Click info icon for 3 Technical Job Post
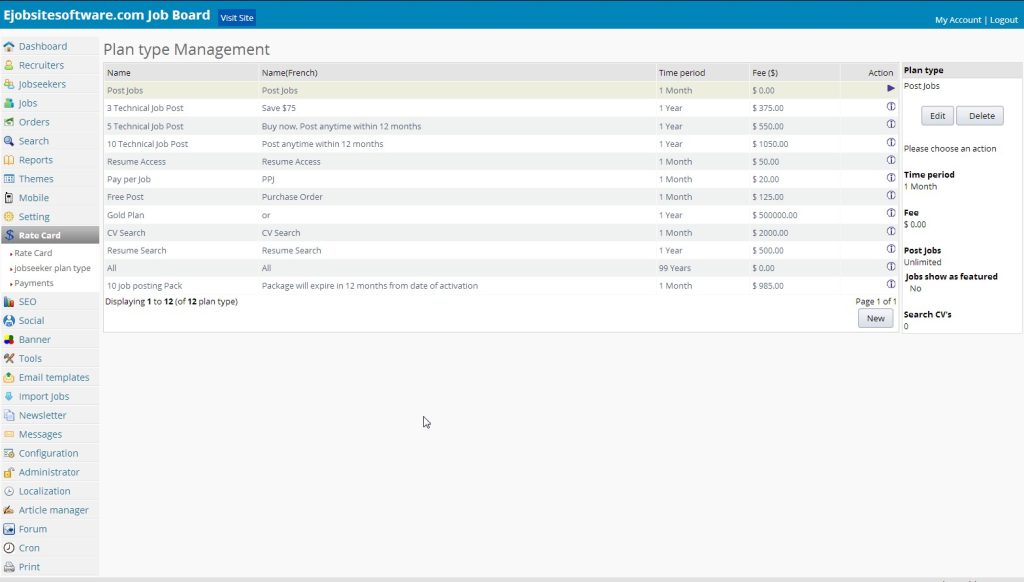 click(891, 106)
